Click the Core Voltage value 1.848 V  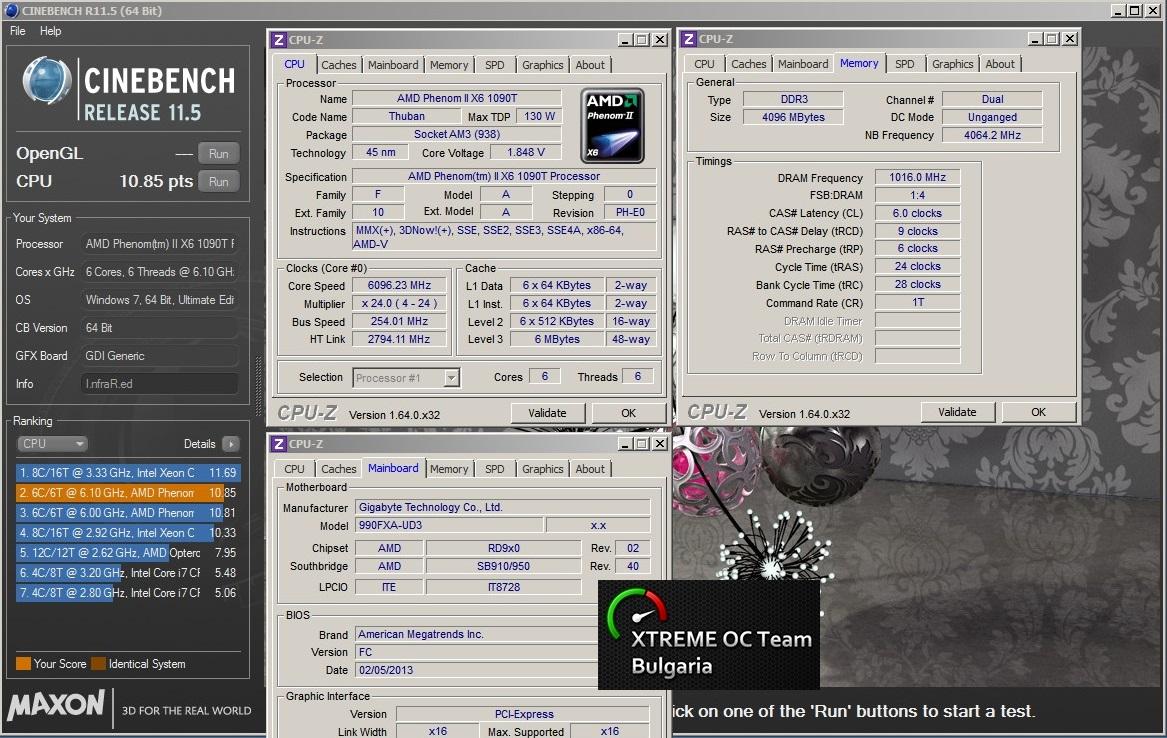526,153
